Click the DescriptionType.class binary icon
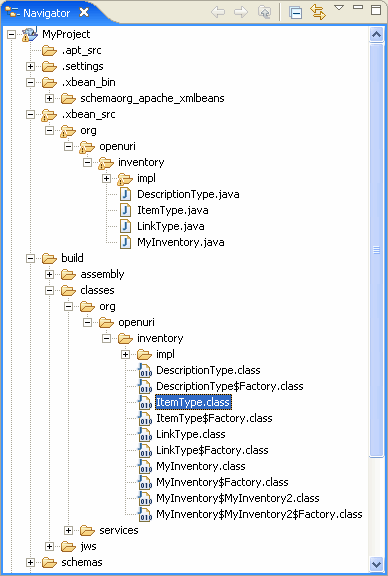388x576 pixels. click(x=145, y=371)
